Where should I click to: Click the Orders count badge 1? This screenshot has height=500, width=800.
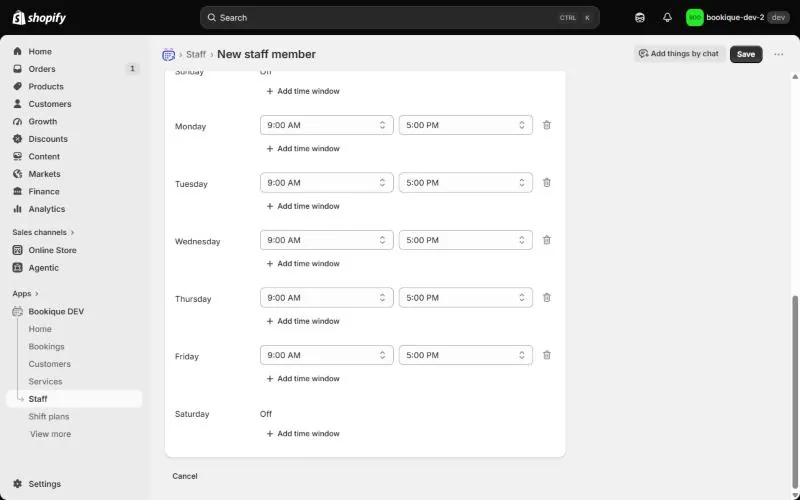[x=132, y=69]
